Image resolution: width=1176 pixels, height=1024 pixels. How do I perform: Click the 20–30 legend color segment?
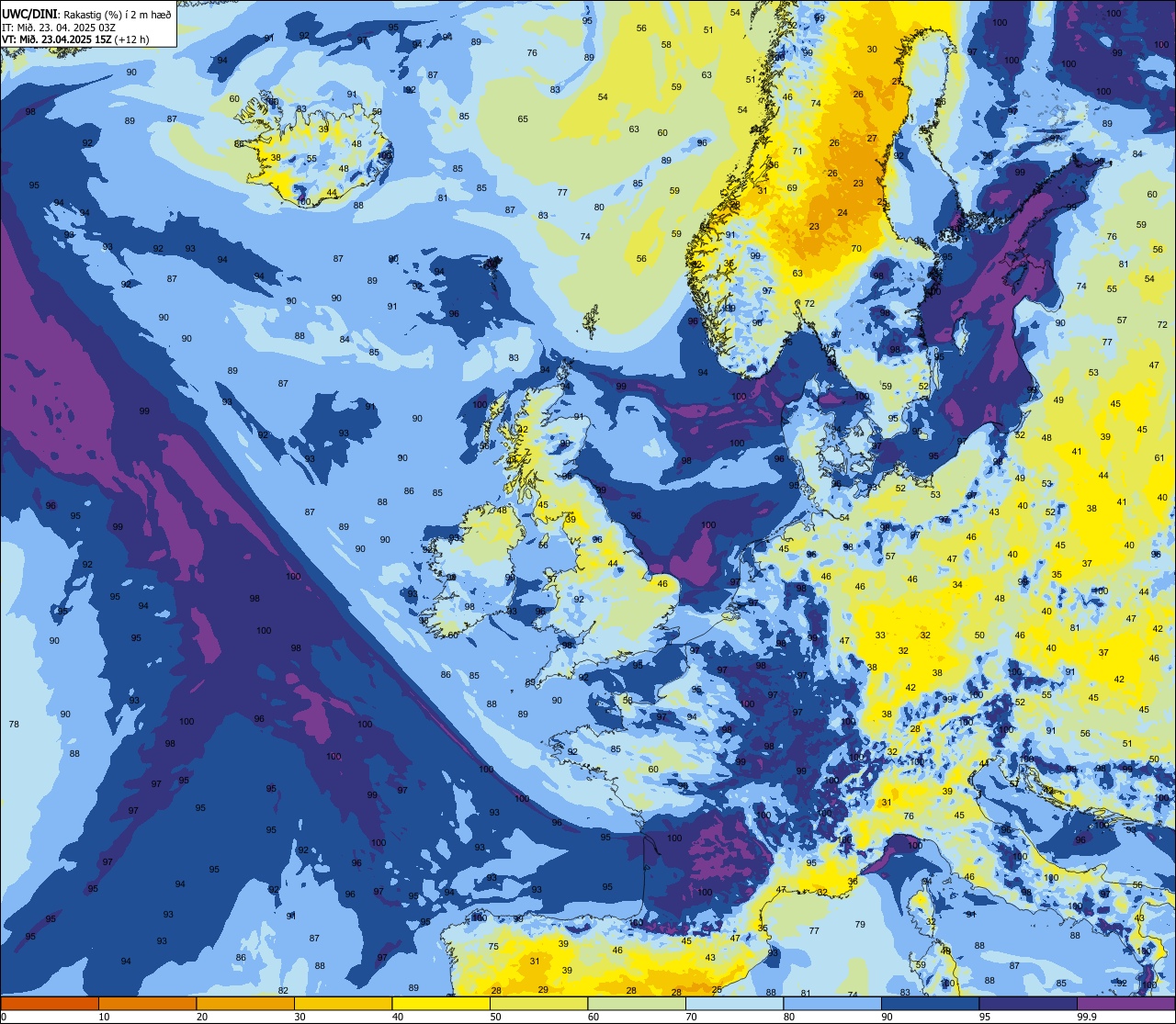(x=245, y=1004)
